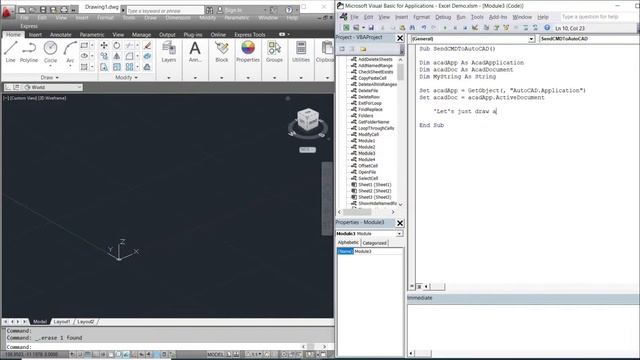Switch to Categorized properties tab
The image size is (640, 360).
pyautogui.click(x=374, y=243)
